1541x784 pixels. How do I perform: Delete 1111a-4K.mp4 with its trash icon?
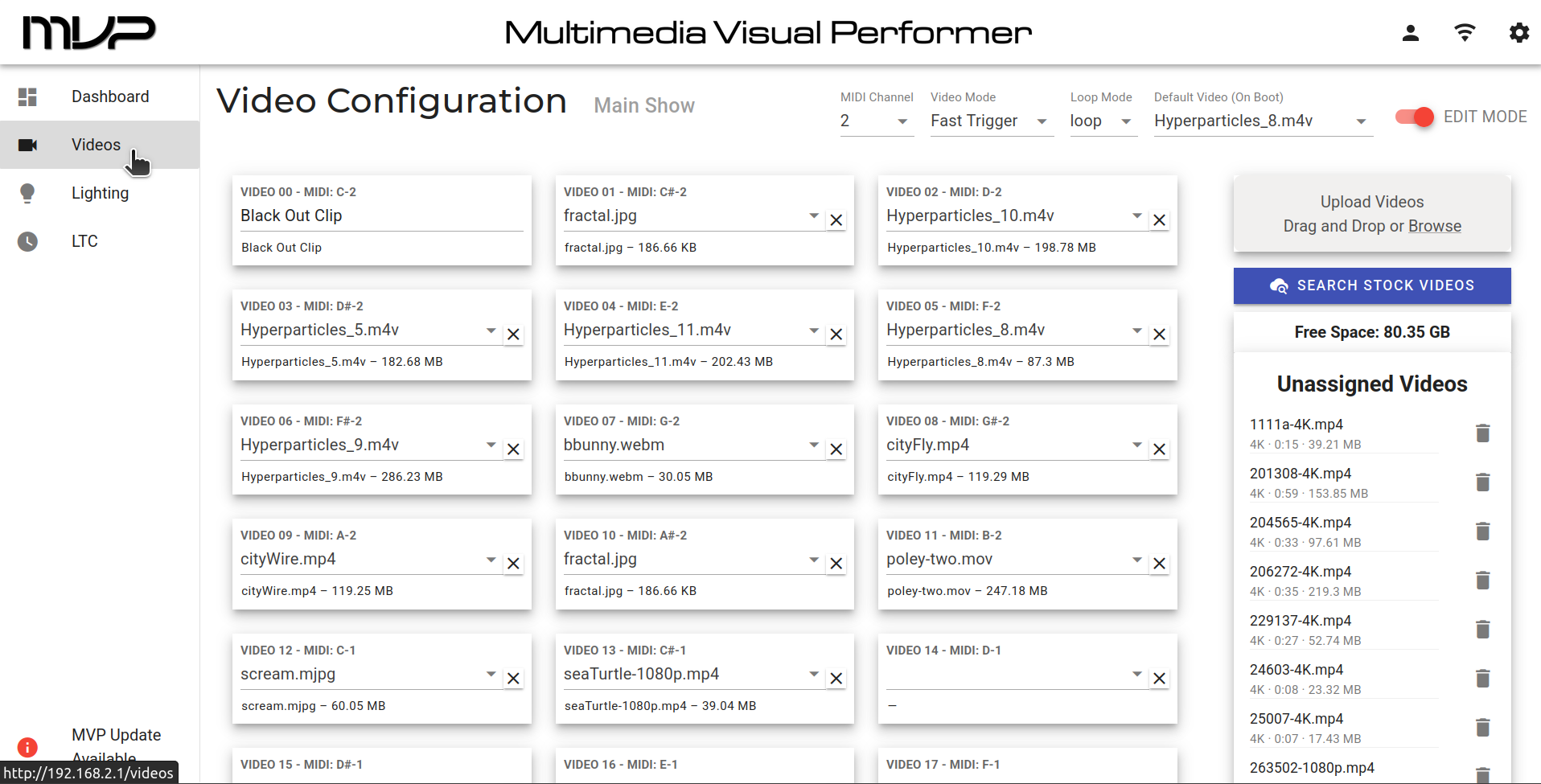1483,433
